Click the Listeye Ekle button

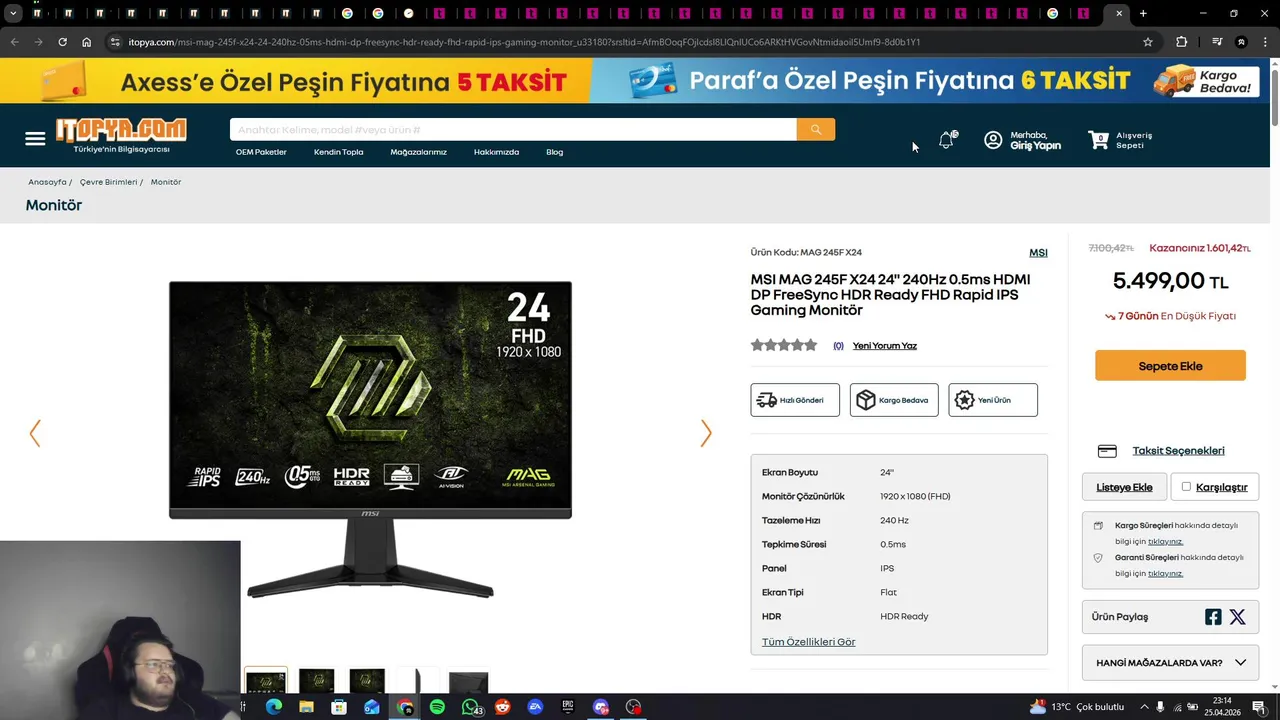click(x=1124, y=487)
